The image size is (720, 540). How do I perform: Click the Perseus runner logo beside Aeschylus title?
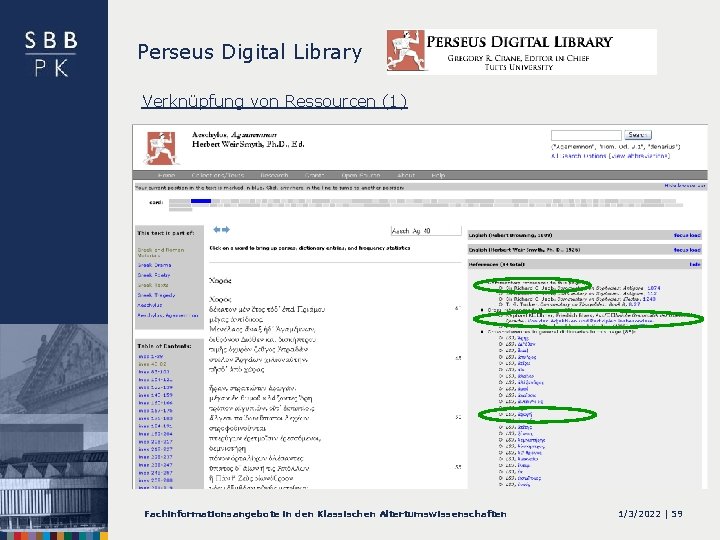(x=161, y=148)
